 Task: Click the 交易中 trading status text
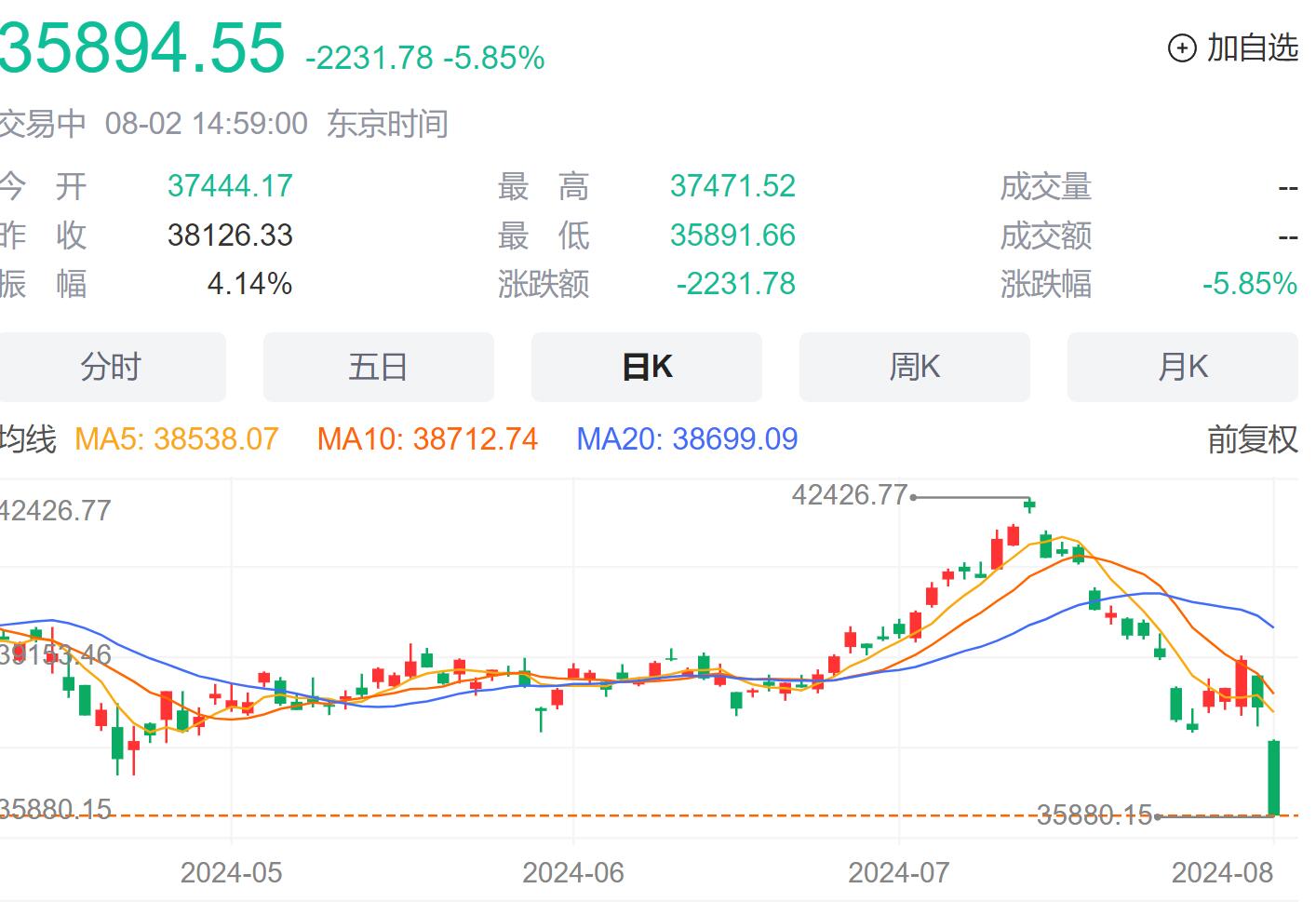[43, 123]
